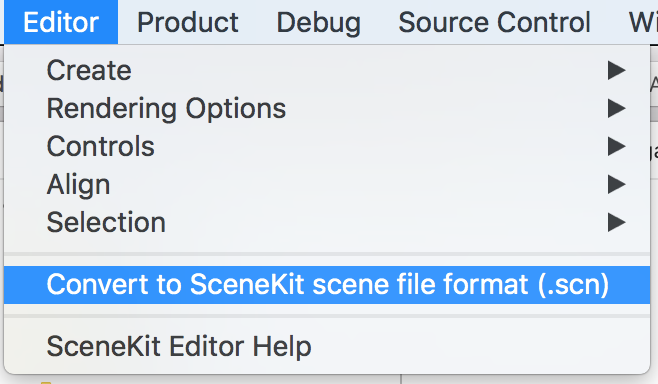Expand the Create submenu arrow
This screenshot has width=658, height=384.
[x=616, y=70]
